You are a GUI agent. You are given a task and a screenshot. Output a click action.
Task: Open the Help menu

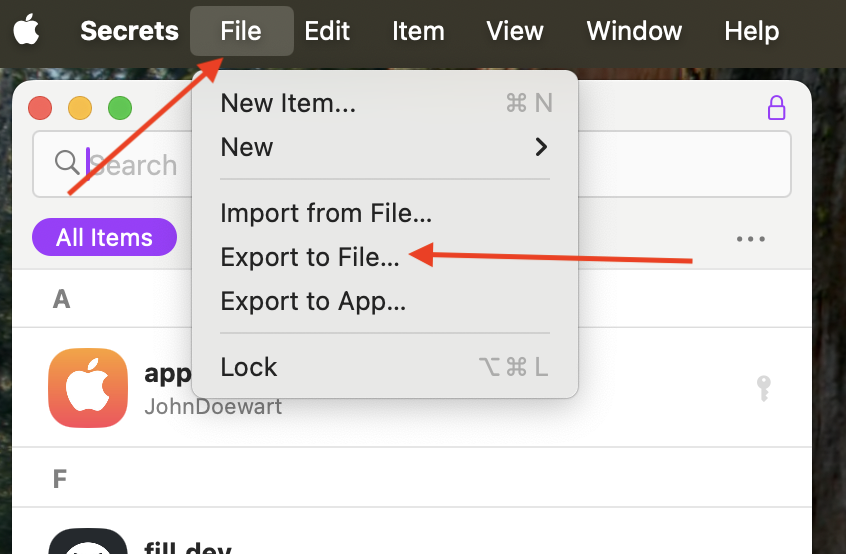pyautogui.click(x=752, y=31)
